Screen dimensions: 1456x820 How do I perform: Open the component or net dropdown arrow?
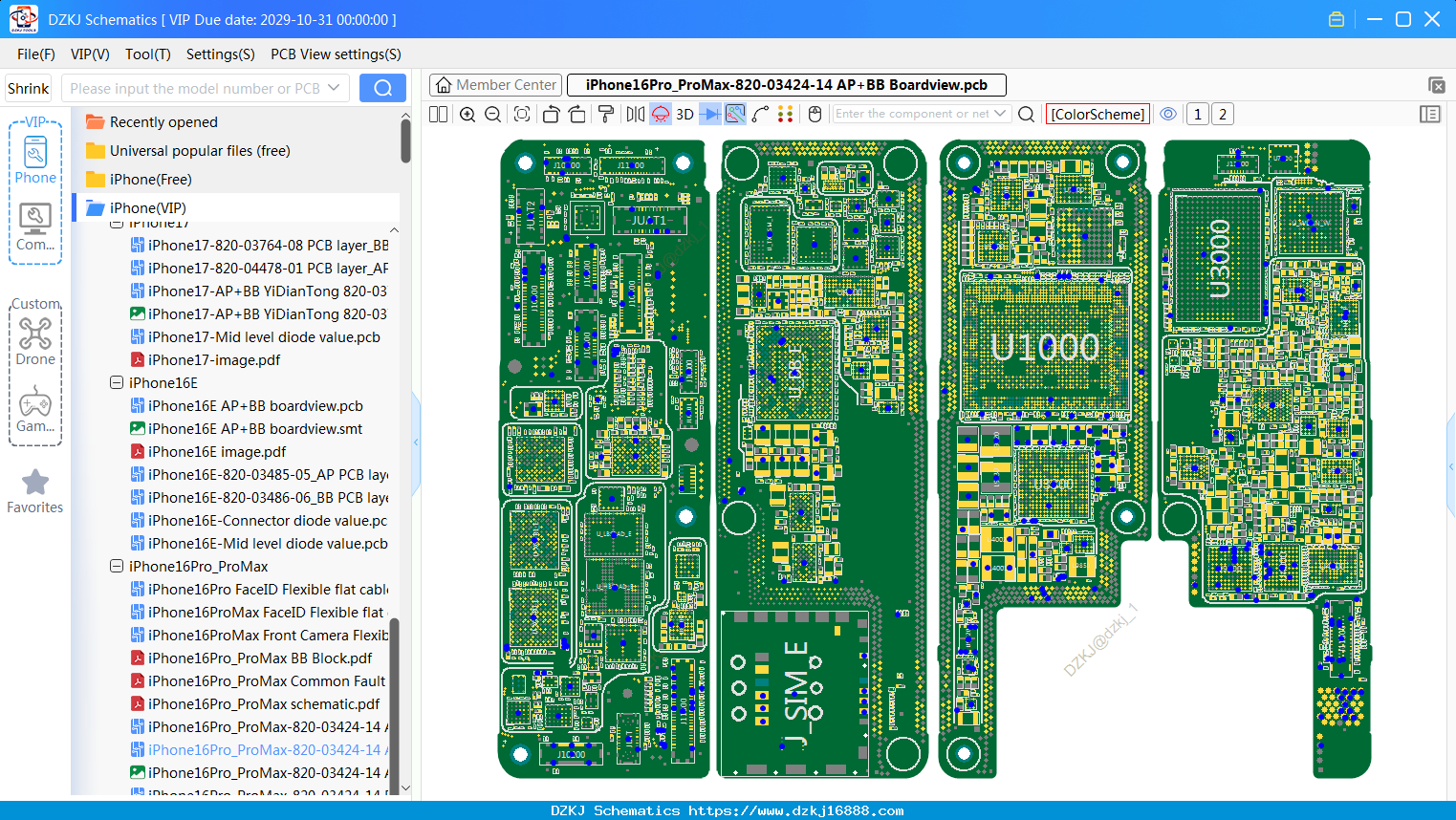point(1000,114)
